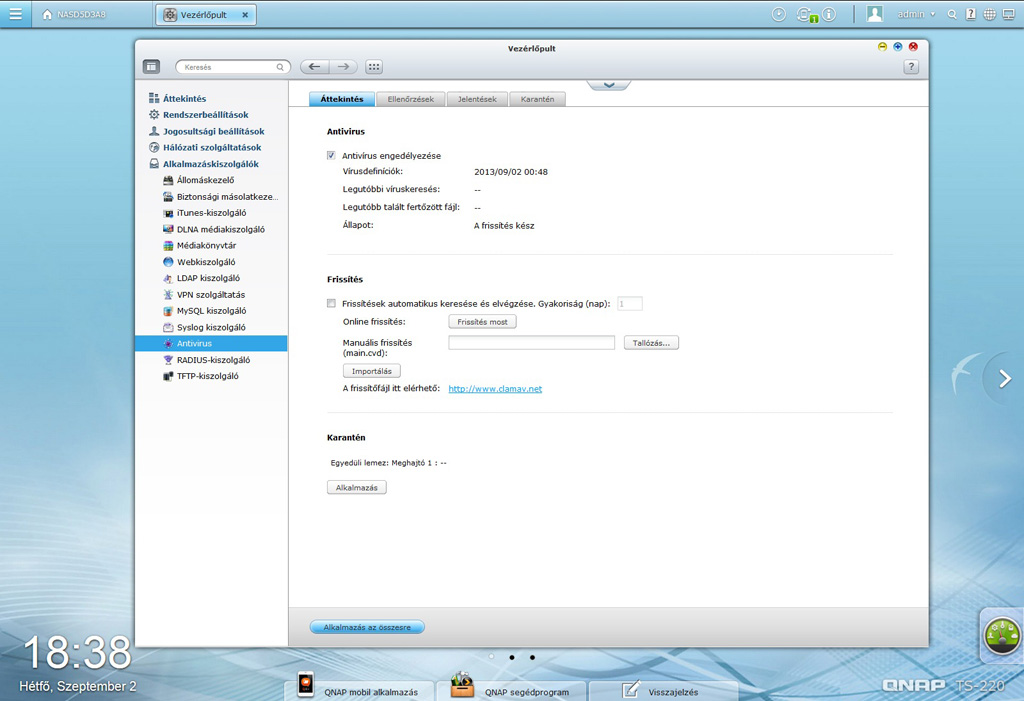Open the resource monitor dashboard gauge
This screenshot has height=701, width=1024.
pyautogui.click(x=1002, y=636)
